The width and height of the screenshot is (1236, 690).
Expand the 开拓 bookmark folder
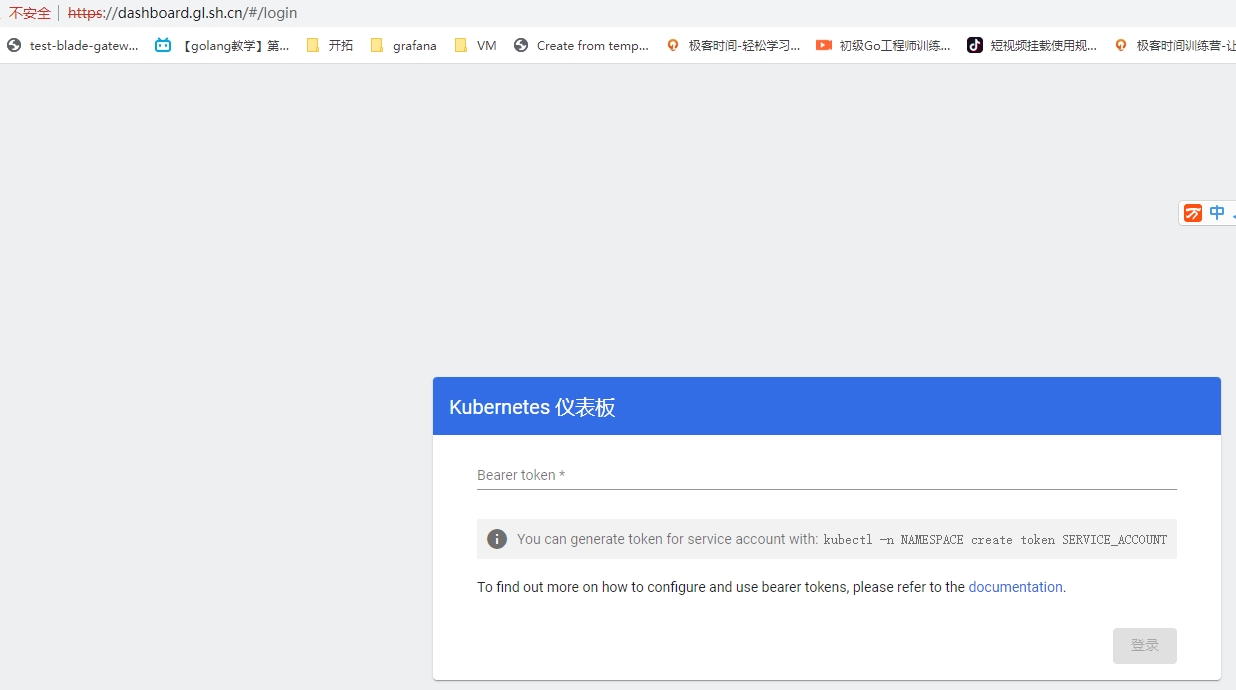click(330, 45)
